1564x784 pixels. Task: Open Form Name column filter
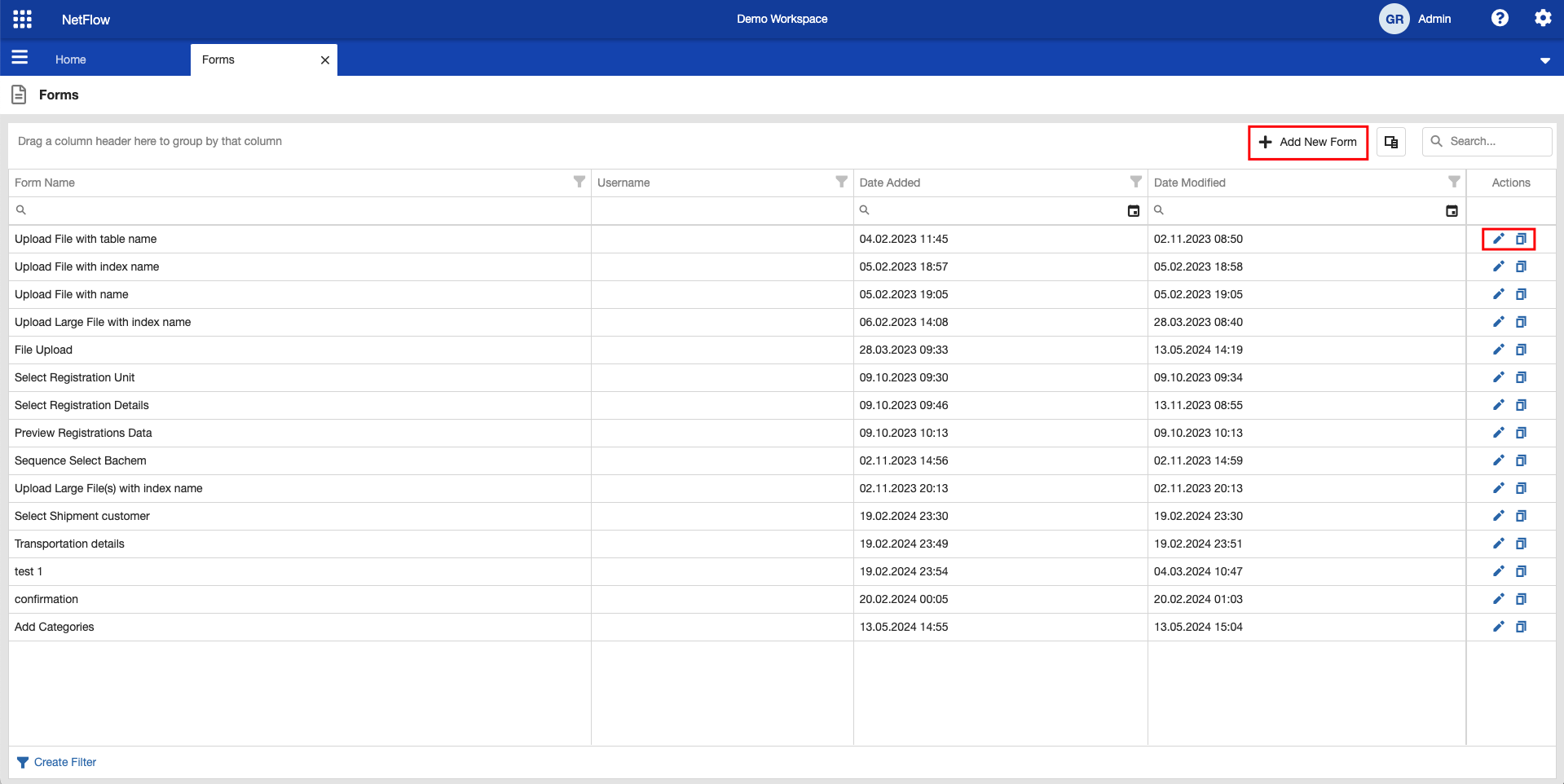point(579,182)
